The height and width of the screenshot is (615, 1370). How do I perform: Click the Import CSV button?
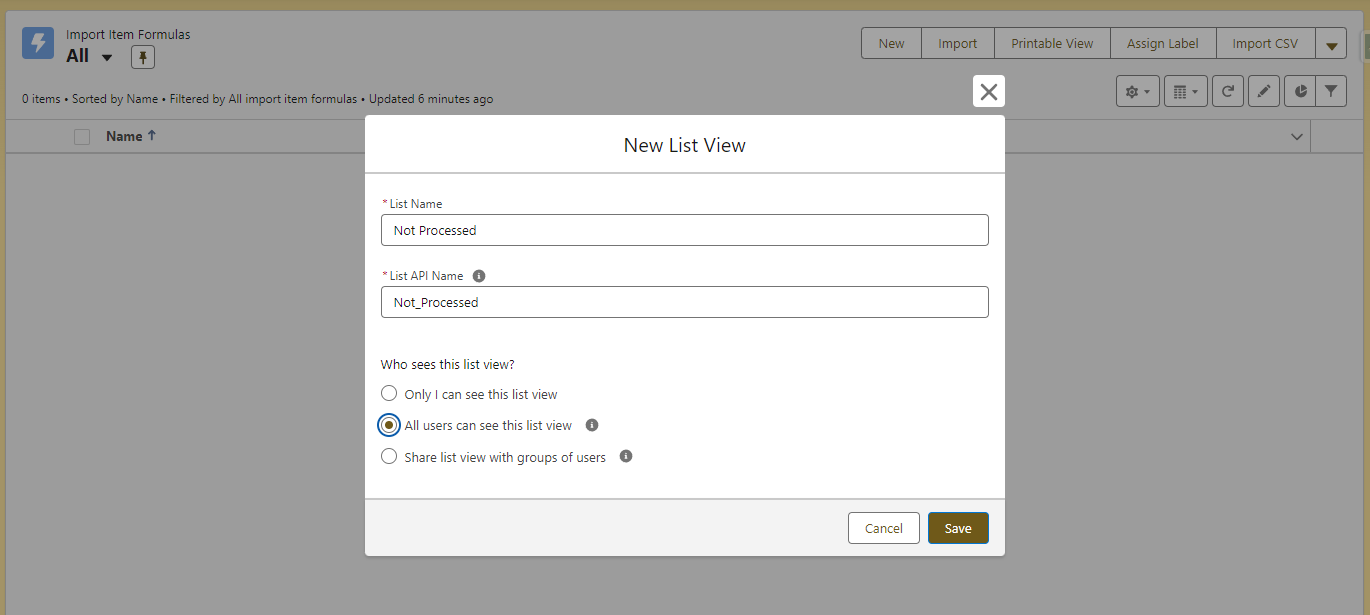pos(1265,43)
